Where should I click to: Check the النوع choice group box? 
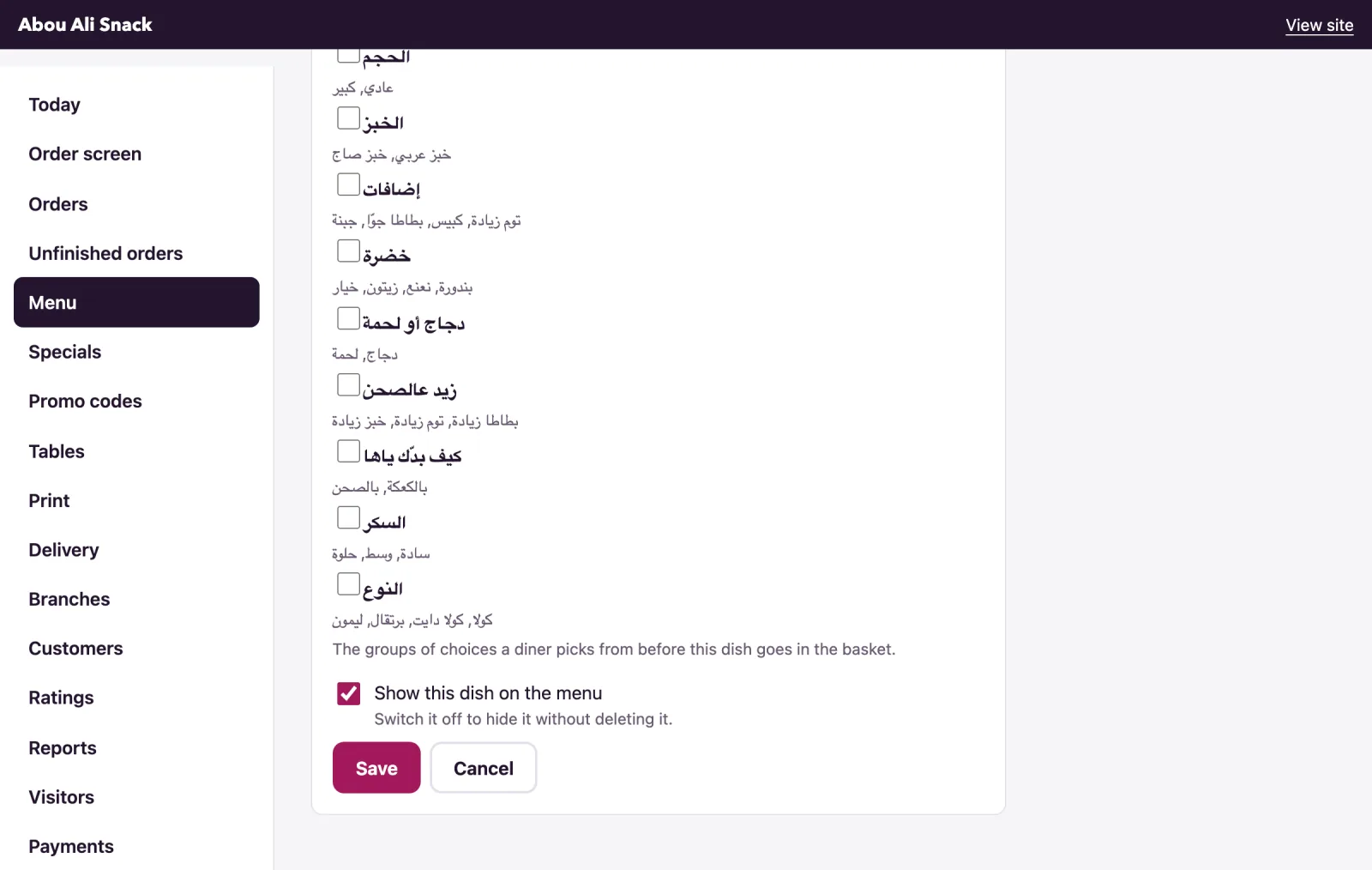[348, 584]
